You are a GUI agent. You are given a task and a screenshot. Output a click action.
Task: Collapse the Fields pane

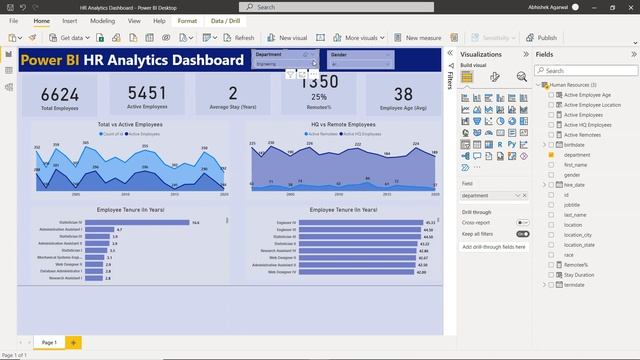click(x=633, y=54)
